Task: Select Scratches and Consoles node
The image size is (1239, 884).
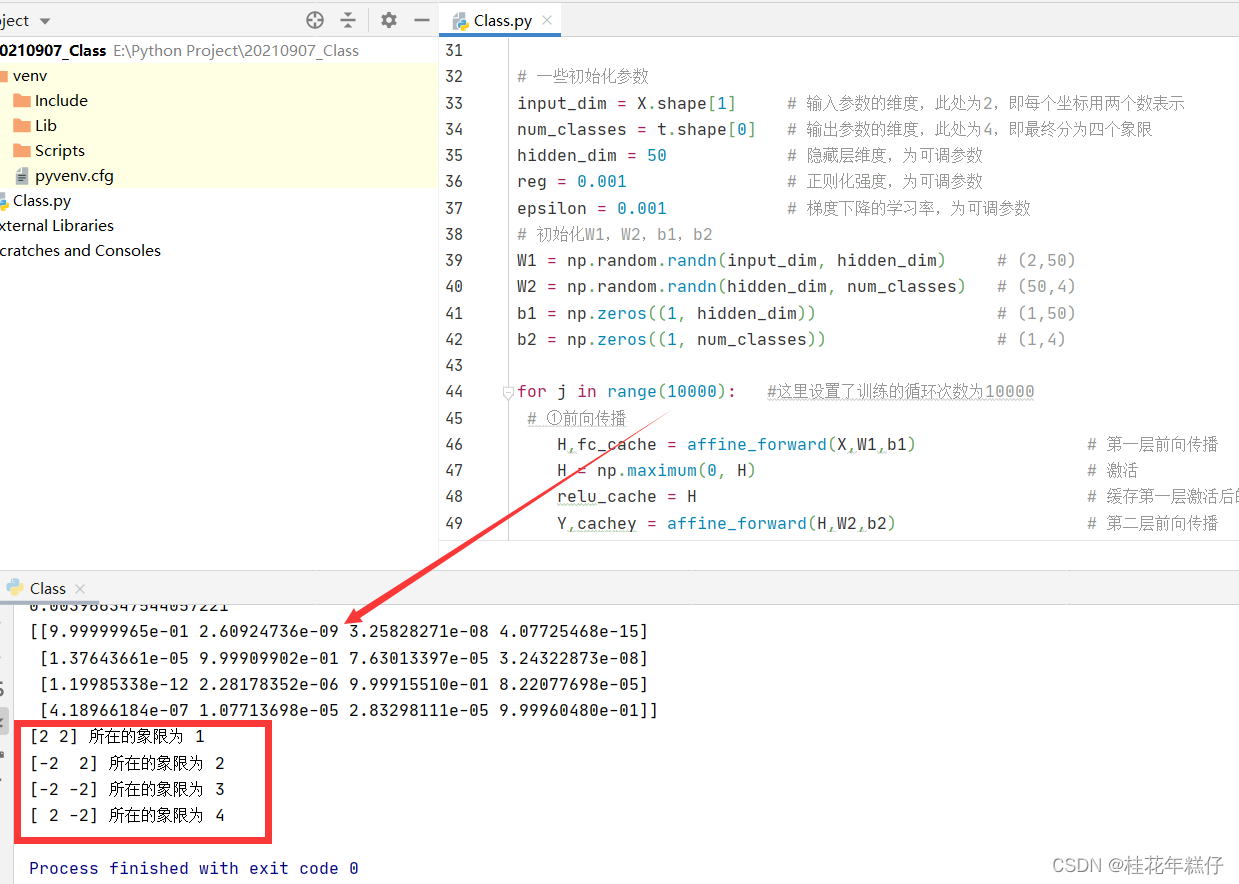Action: click(80, 250)
